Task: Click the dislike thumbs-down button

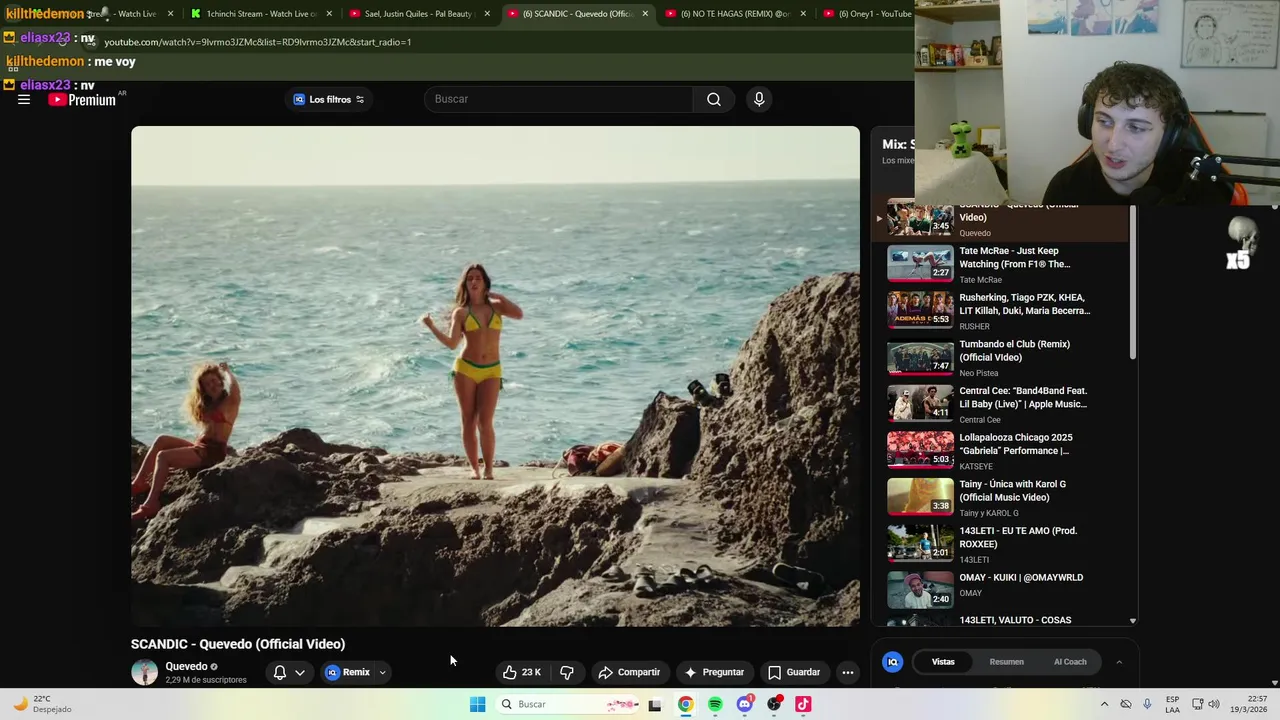Action: (567, 672)
